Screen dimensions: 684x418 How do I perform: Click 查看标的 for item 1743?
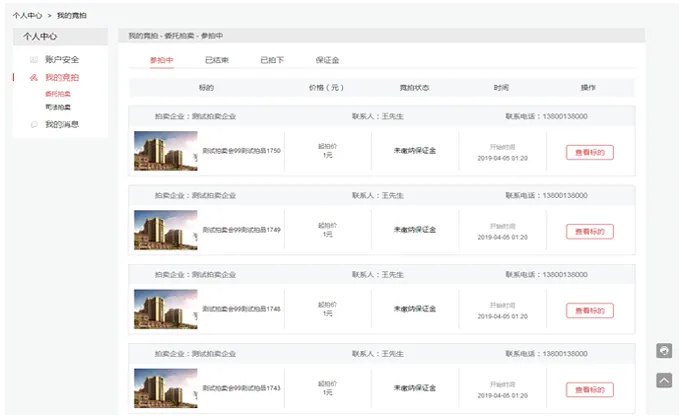click(590, 390)
